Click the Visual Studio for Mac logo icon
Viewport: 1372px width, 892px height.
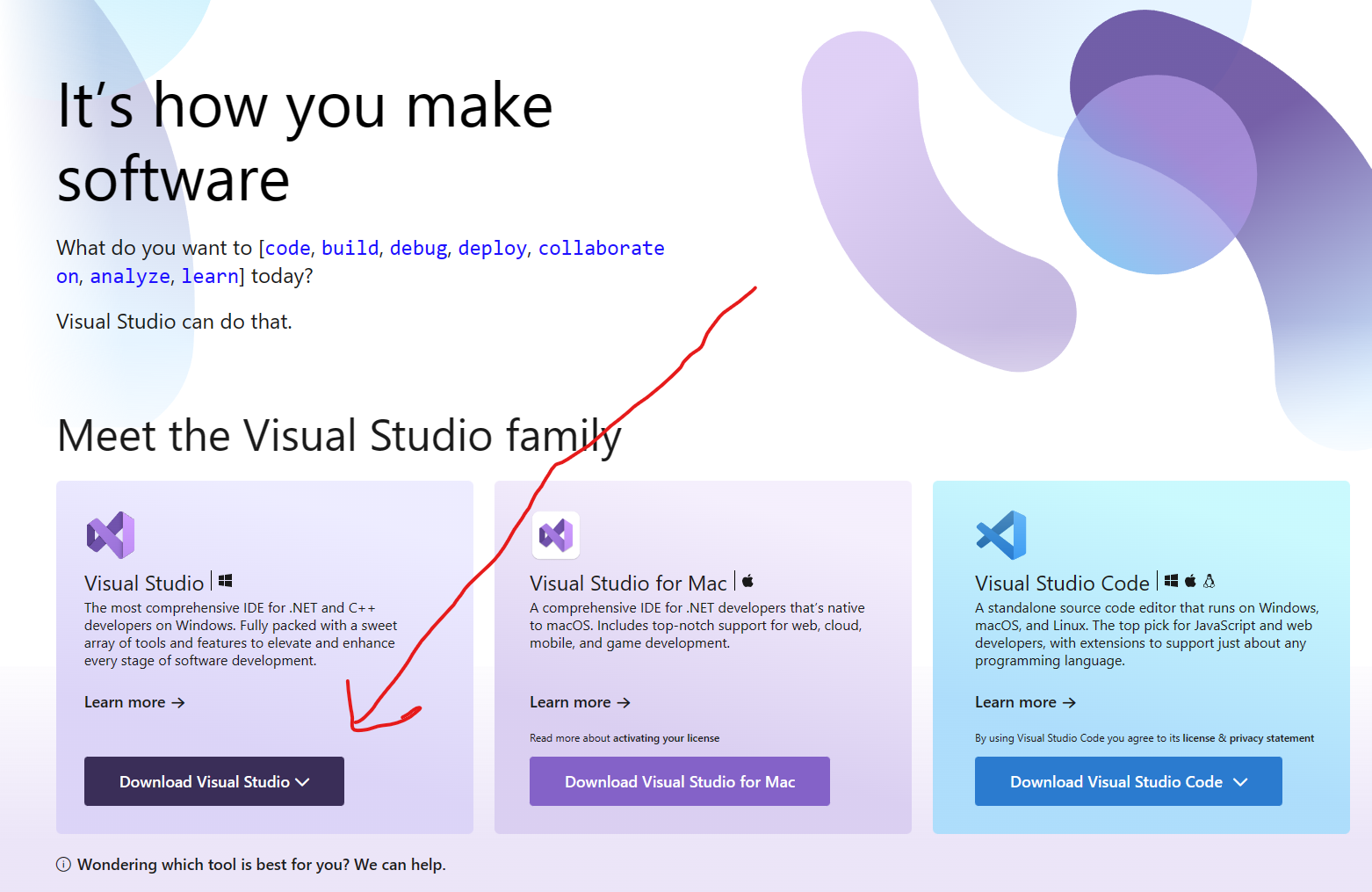tap(556, 534)
